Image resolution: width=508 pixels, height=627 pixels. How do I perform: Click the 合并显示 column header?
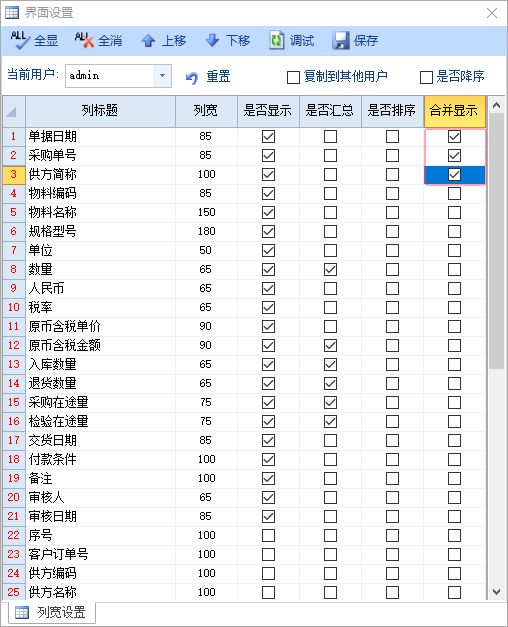tap(455, 111)
